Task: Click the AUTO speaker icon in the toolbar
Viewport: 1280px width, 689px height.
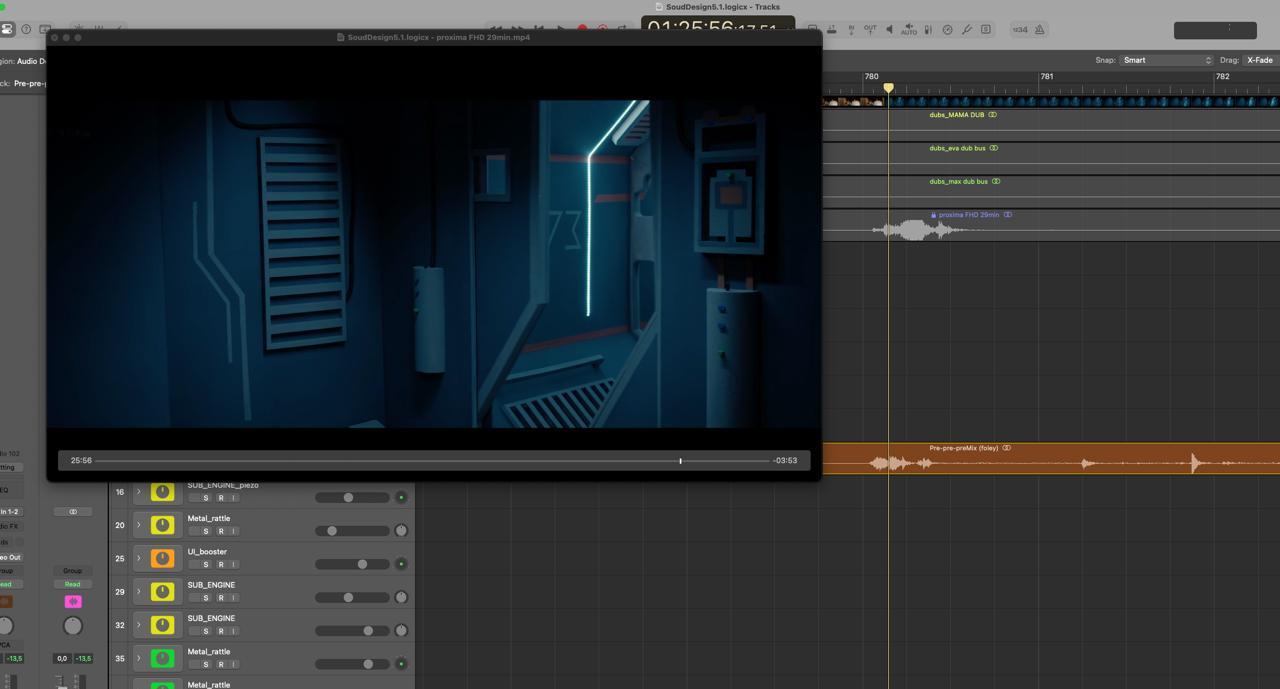Action: click(x=908, y=30)
